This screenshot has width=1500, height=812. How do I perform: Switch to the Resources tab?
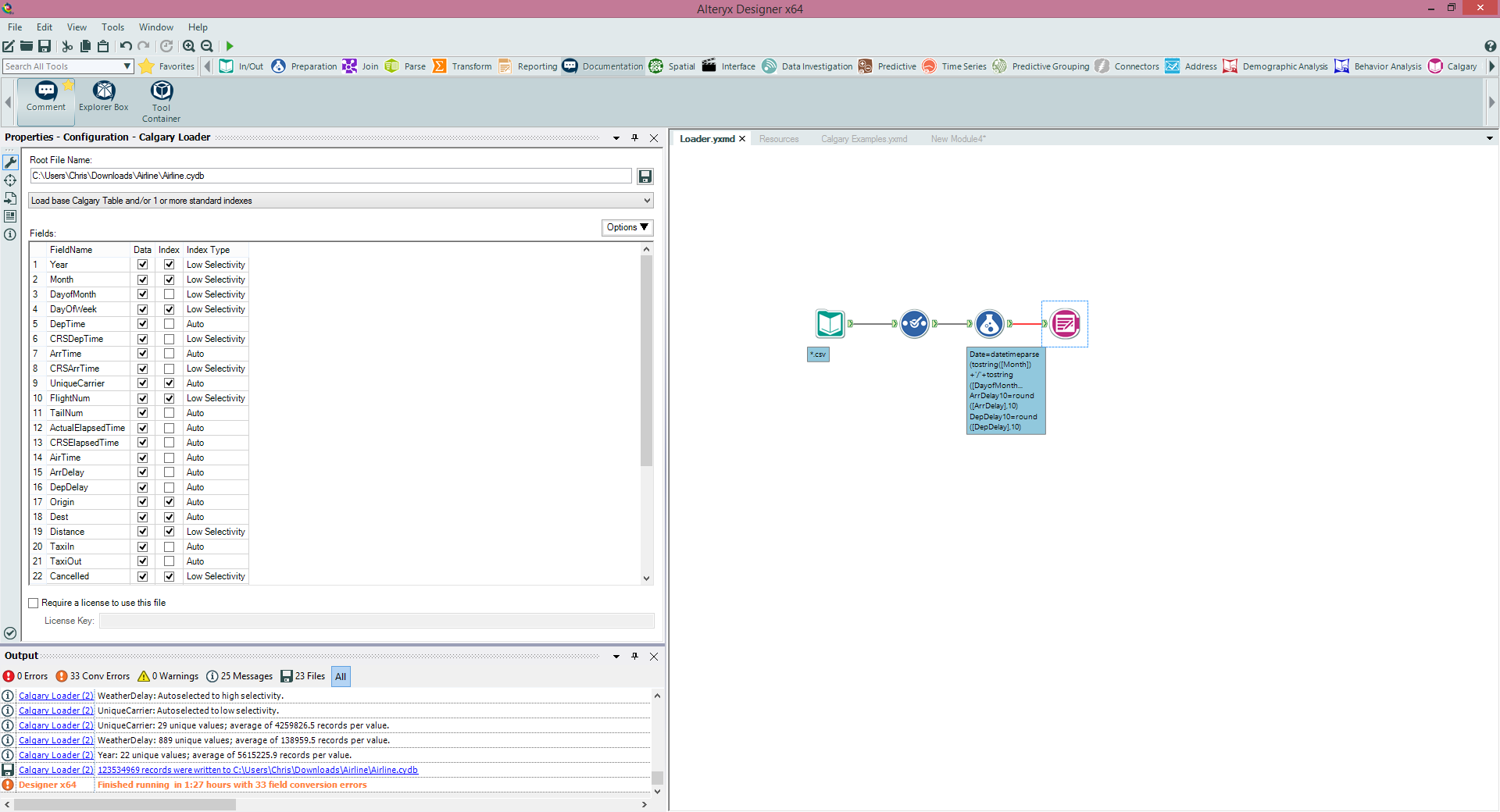(779, 139)
